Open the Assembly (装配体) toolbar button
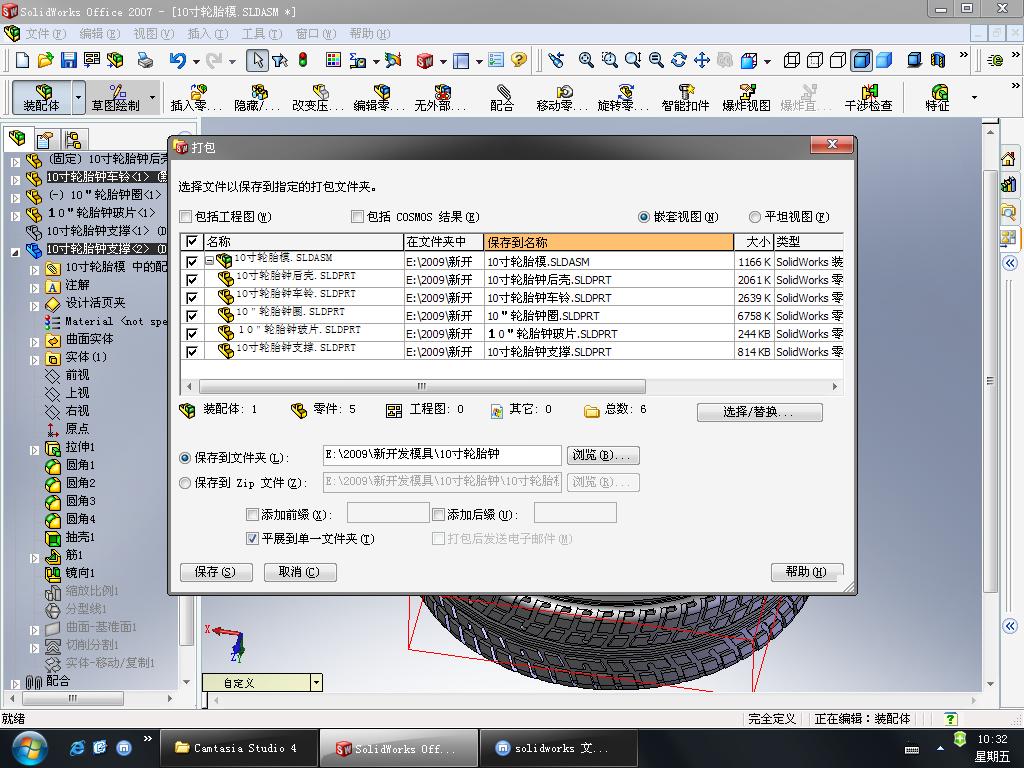Image resolution: width=1024 pixels, height=768 pixels. click(x=41, y=97)
